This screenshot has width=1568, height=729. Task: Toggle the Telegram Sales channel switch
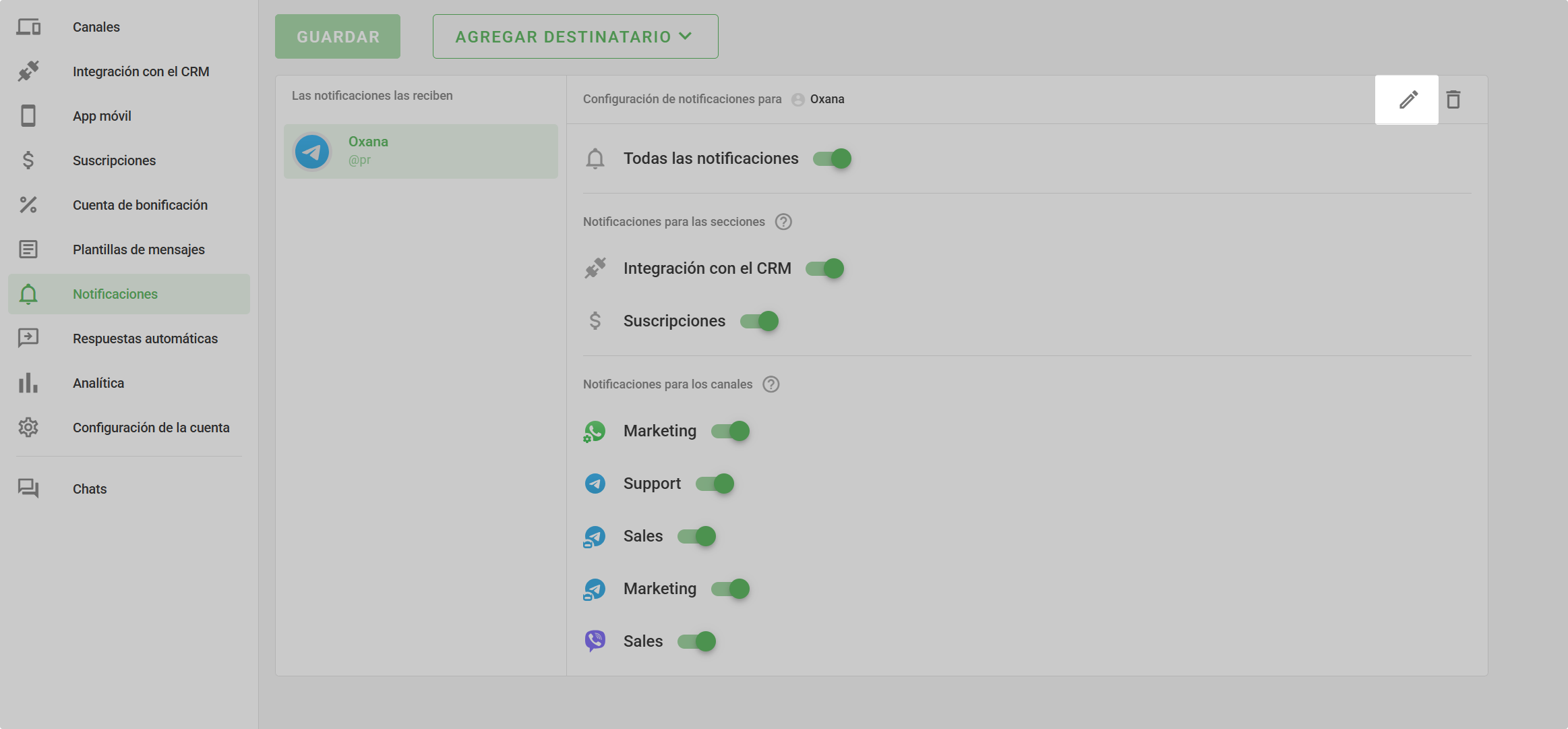[697, 536]
